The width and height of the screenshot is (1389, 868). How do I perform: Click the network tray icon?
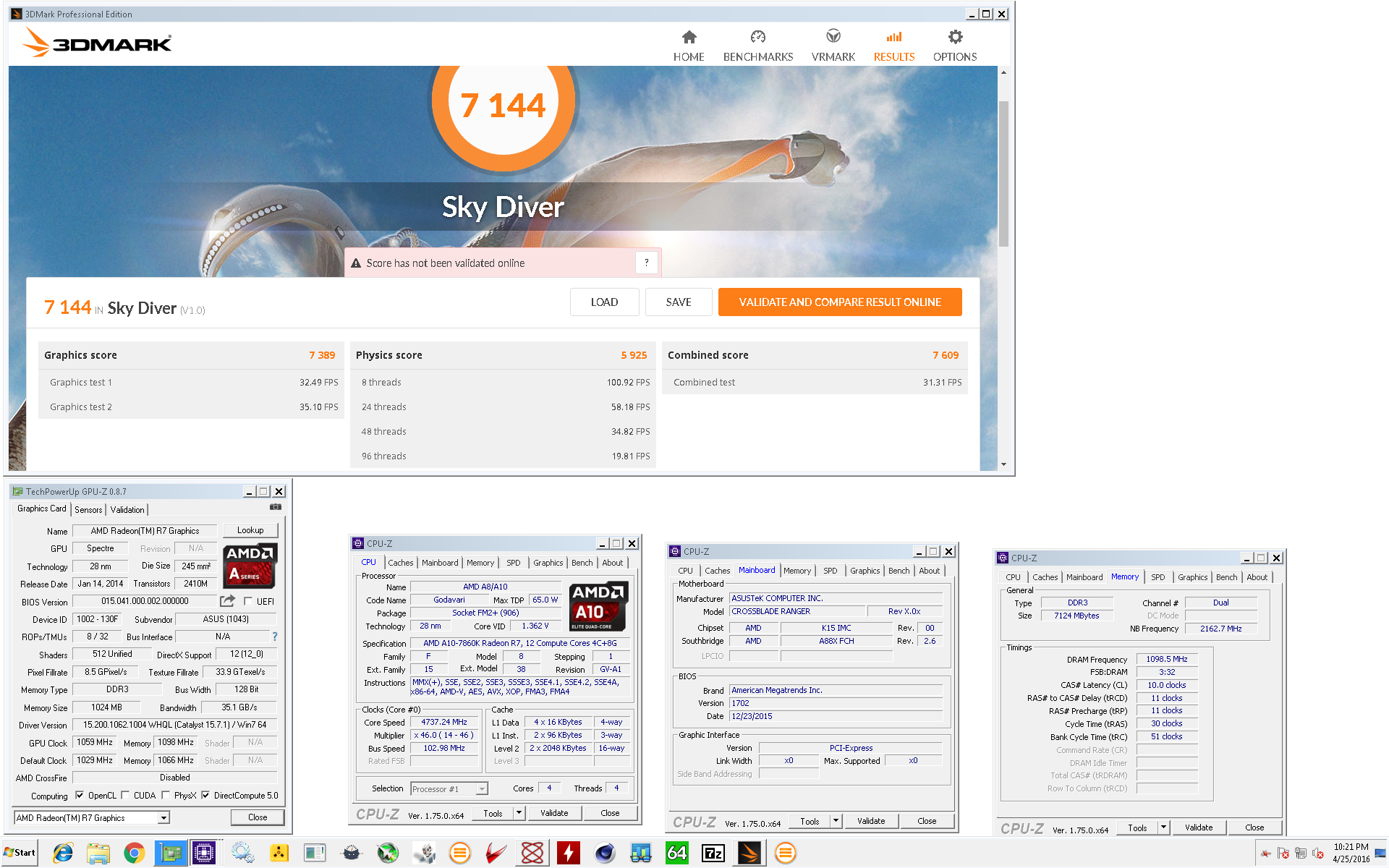click(x=1300, y=853)
